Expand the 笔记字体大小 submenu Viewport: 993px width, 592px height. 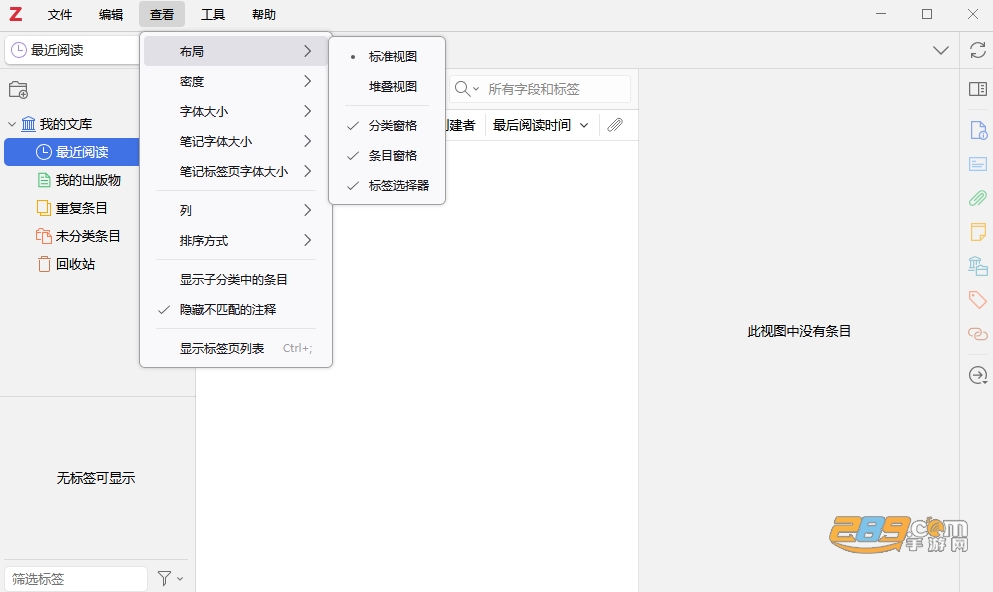[236, 141]
